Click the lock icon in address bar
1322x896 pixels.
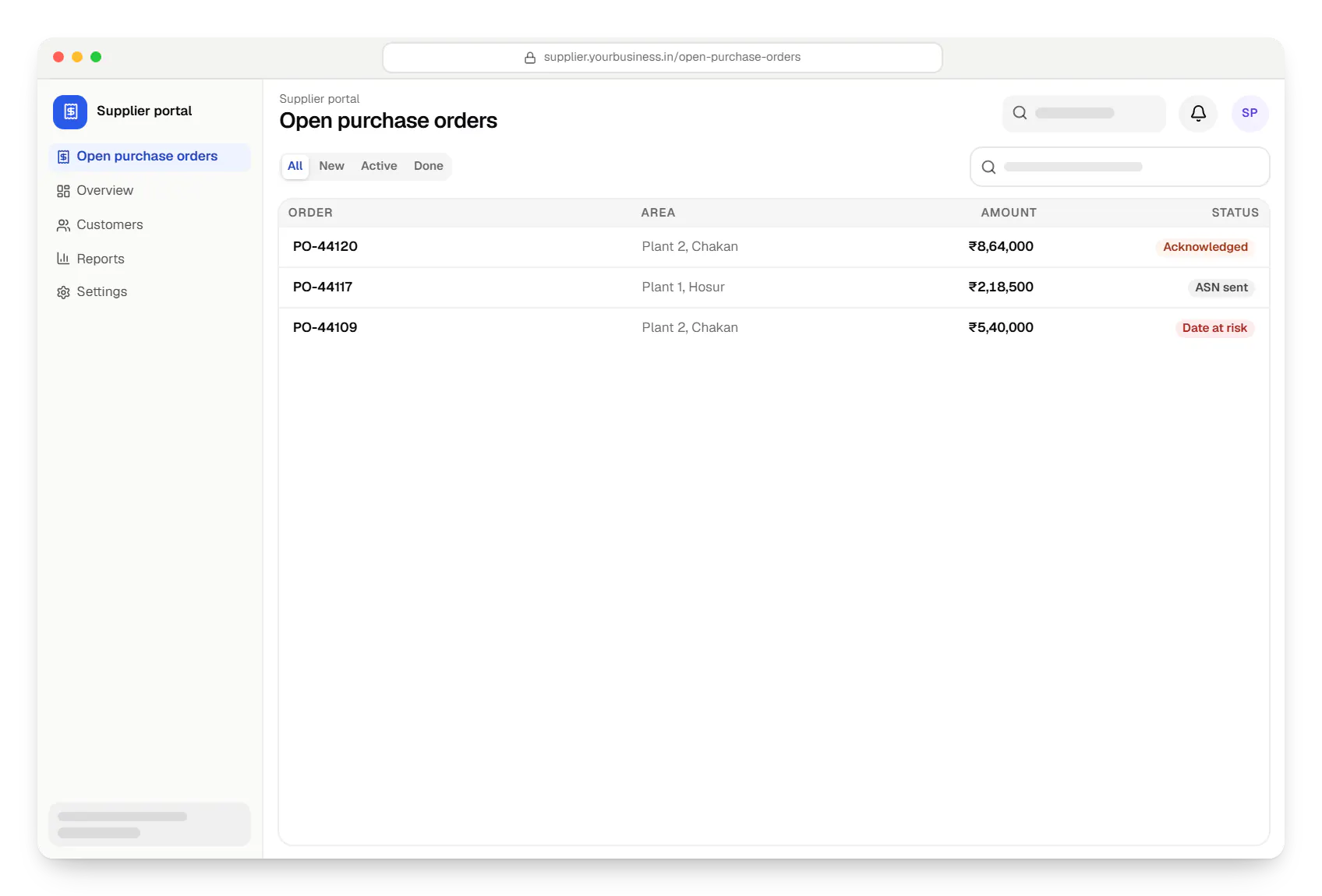pos(530,58)
